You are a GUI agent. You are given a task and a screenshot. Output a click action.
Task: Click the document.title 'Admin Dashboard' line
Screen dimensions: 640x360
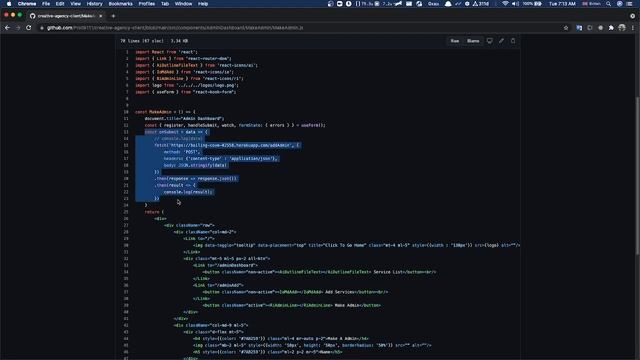(x=184, y=118)
